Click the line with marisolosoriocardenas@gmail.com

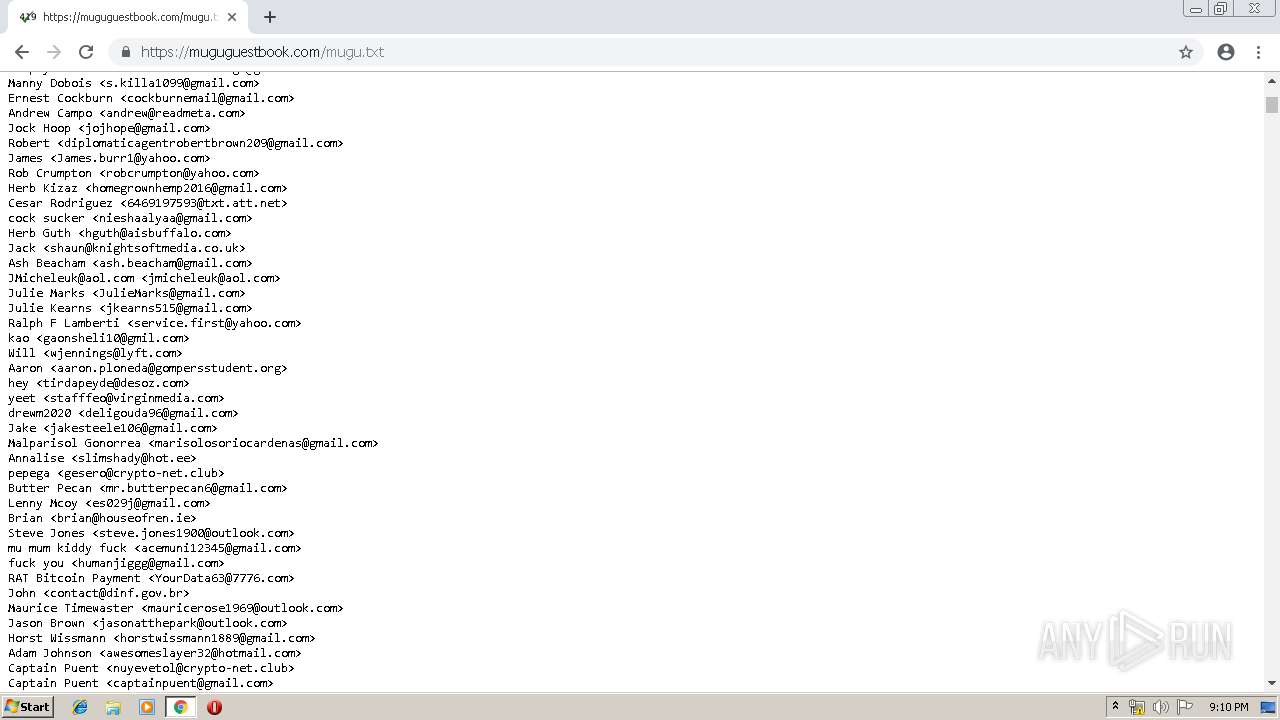point(193,443)
